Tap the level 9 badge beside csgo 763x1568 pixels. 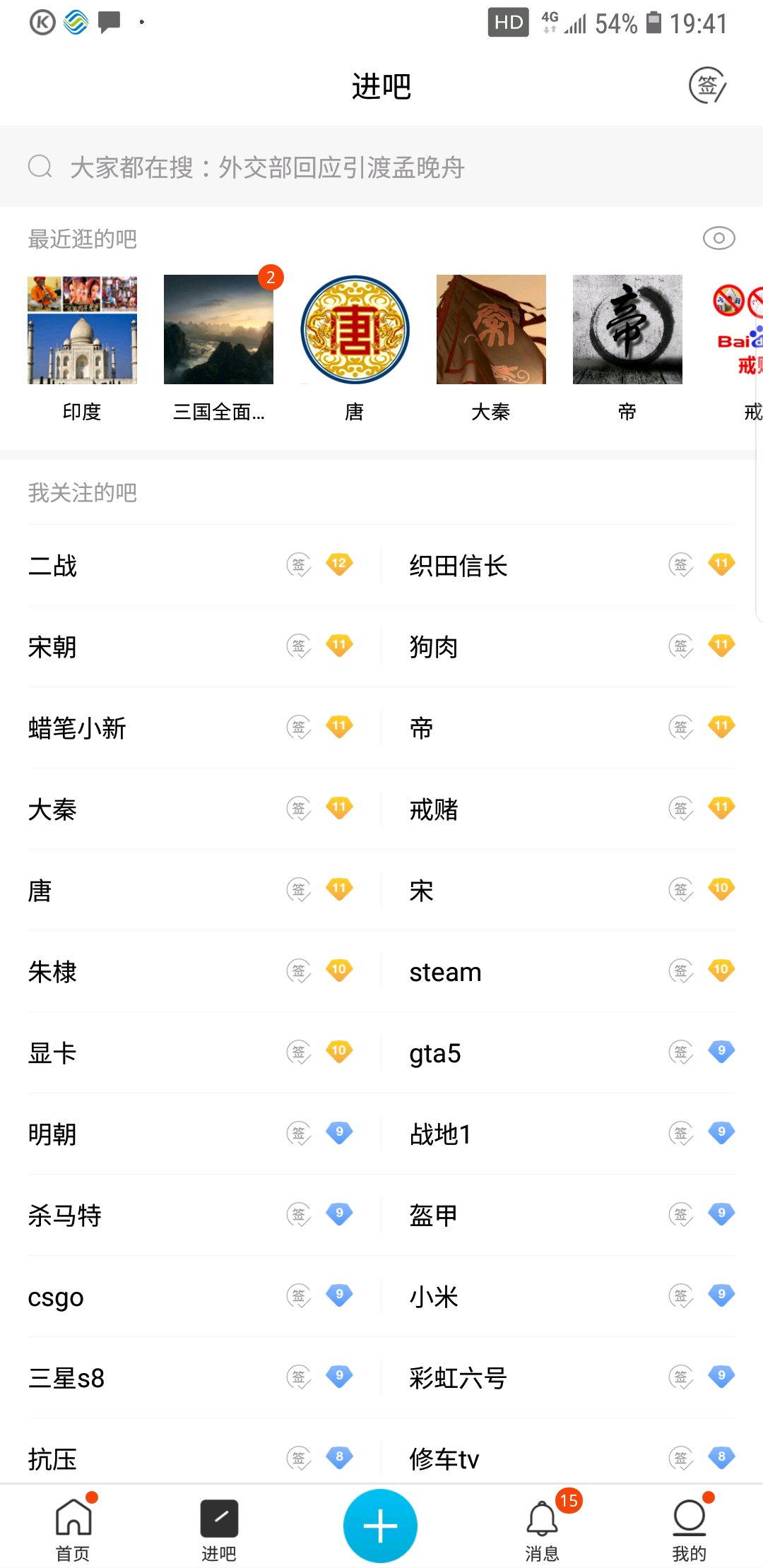click(339, 1295)
